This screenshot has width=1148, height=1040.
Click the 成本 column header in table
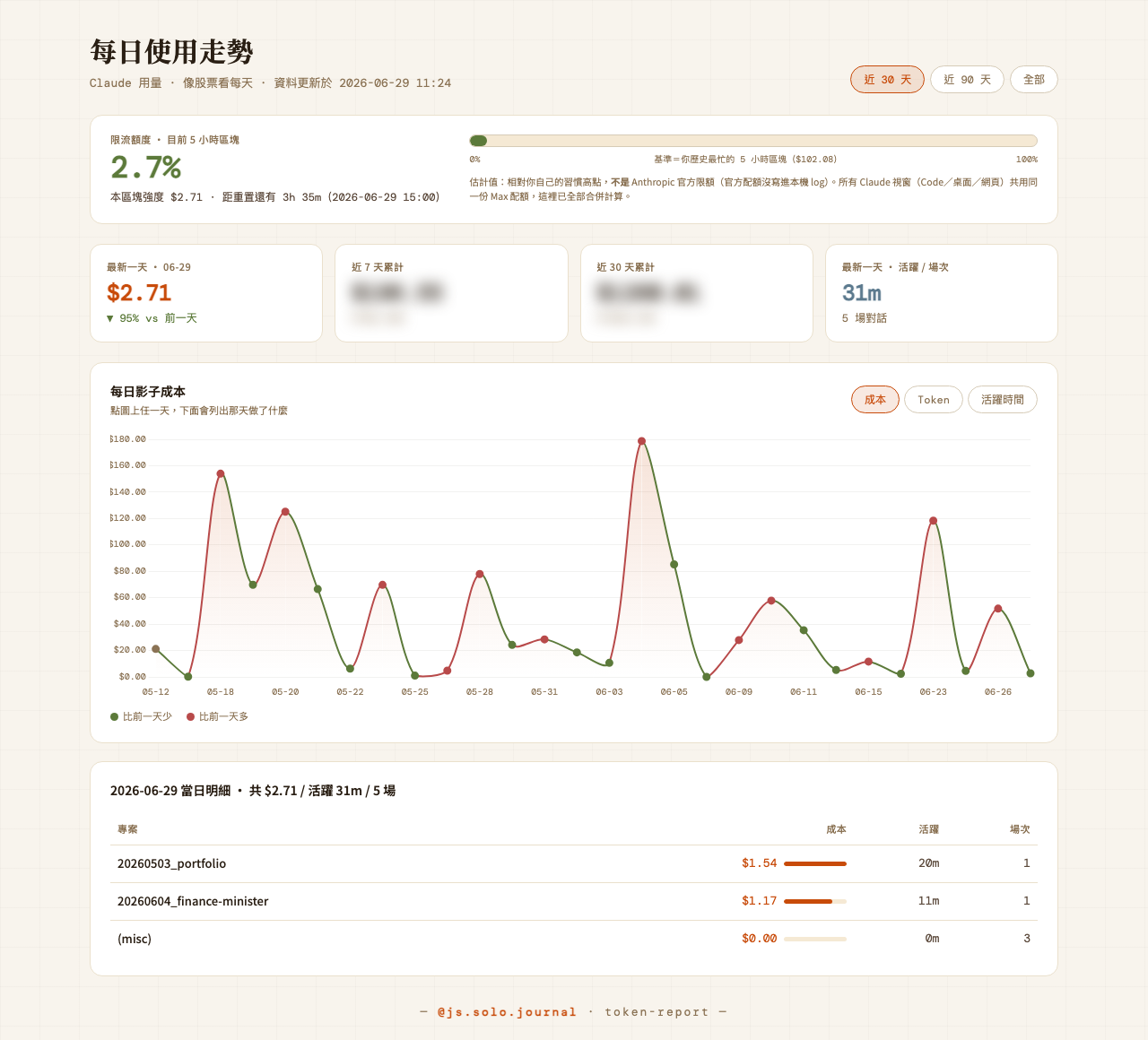(x=836, y=829)
